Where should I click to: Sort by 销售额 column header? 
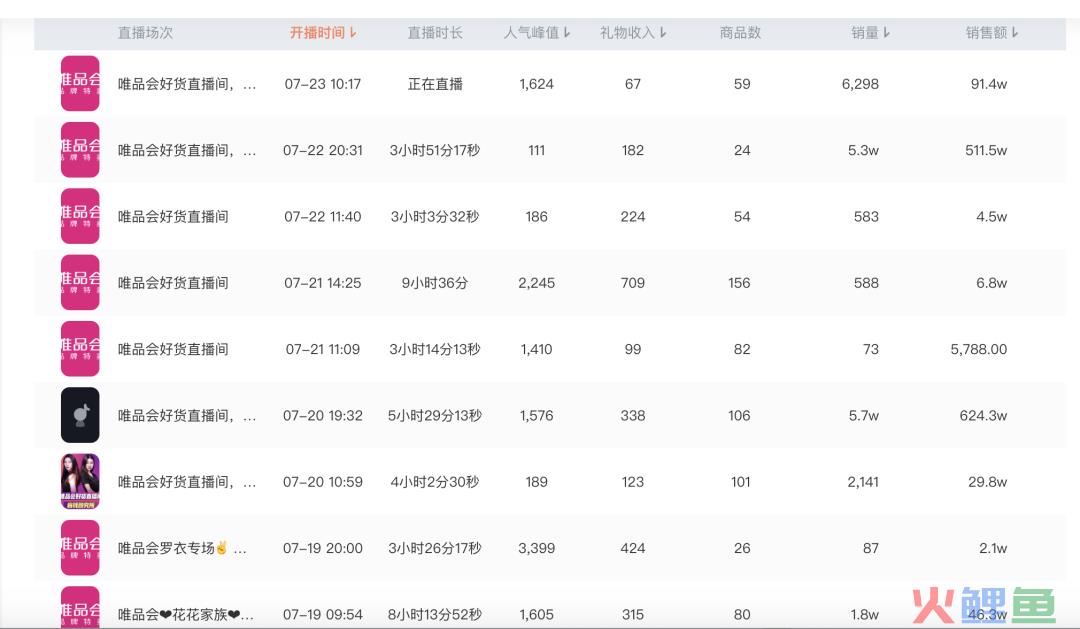pos(992,32)
